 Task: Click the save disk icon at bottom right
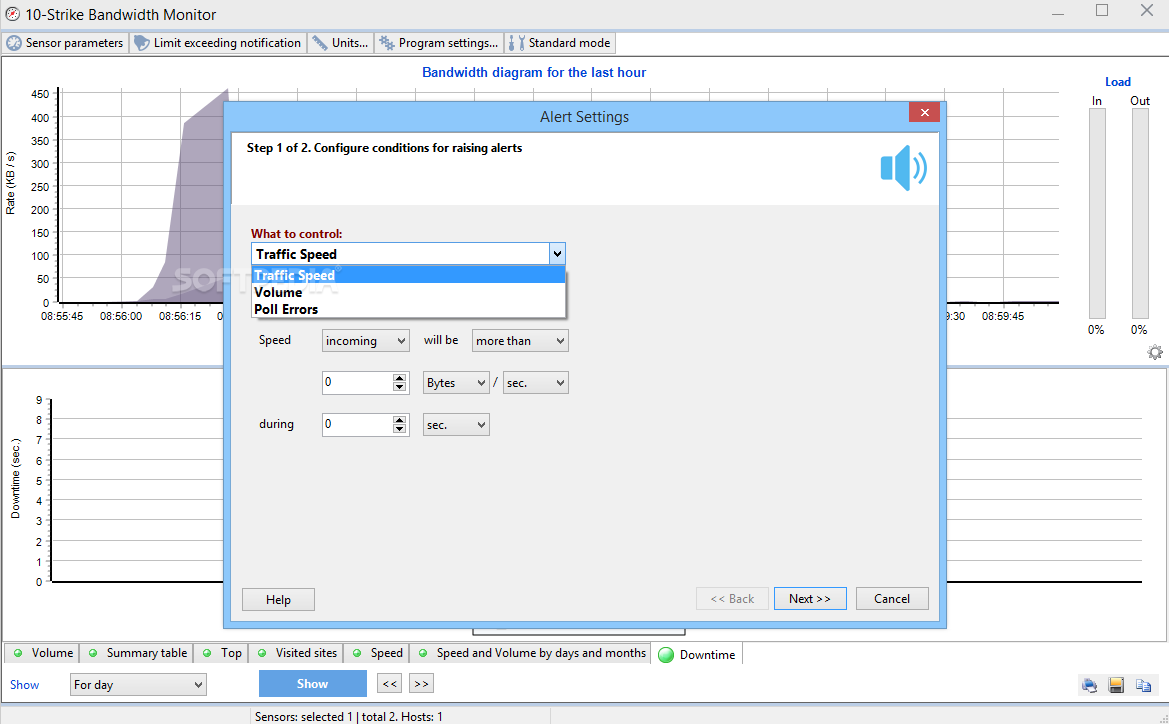coord(1116,685)
